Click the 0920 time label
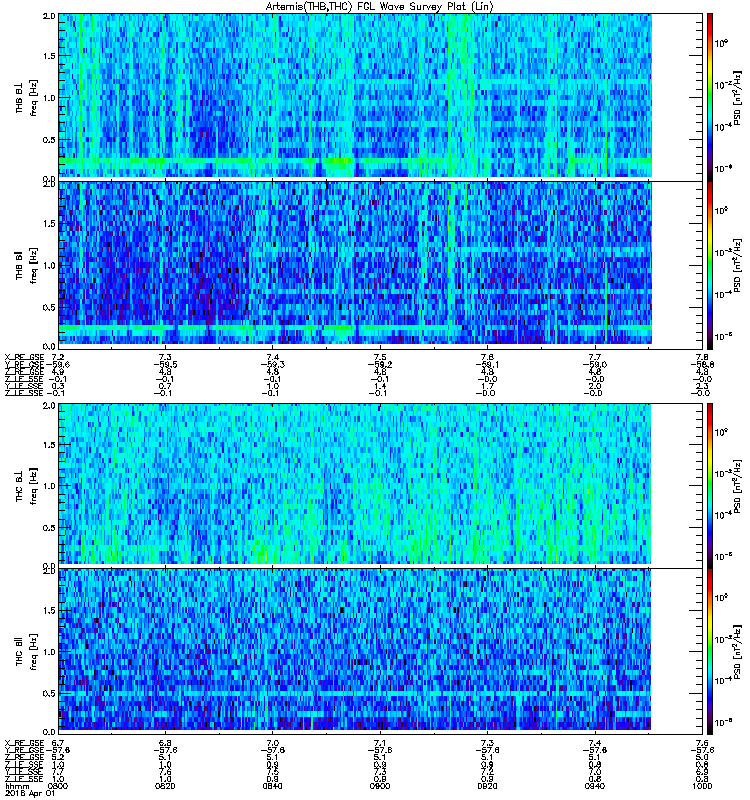 487,786
